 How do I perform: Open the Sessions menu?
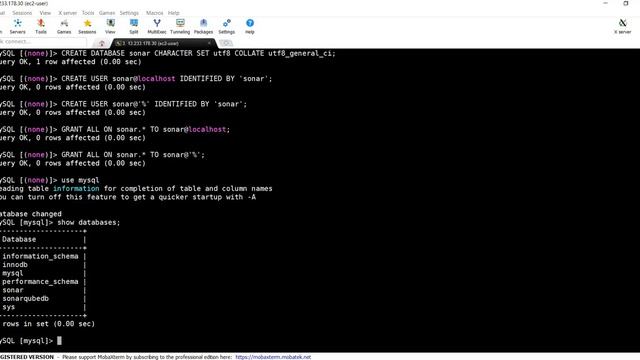[x=22, y=13]
